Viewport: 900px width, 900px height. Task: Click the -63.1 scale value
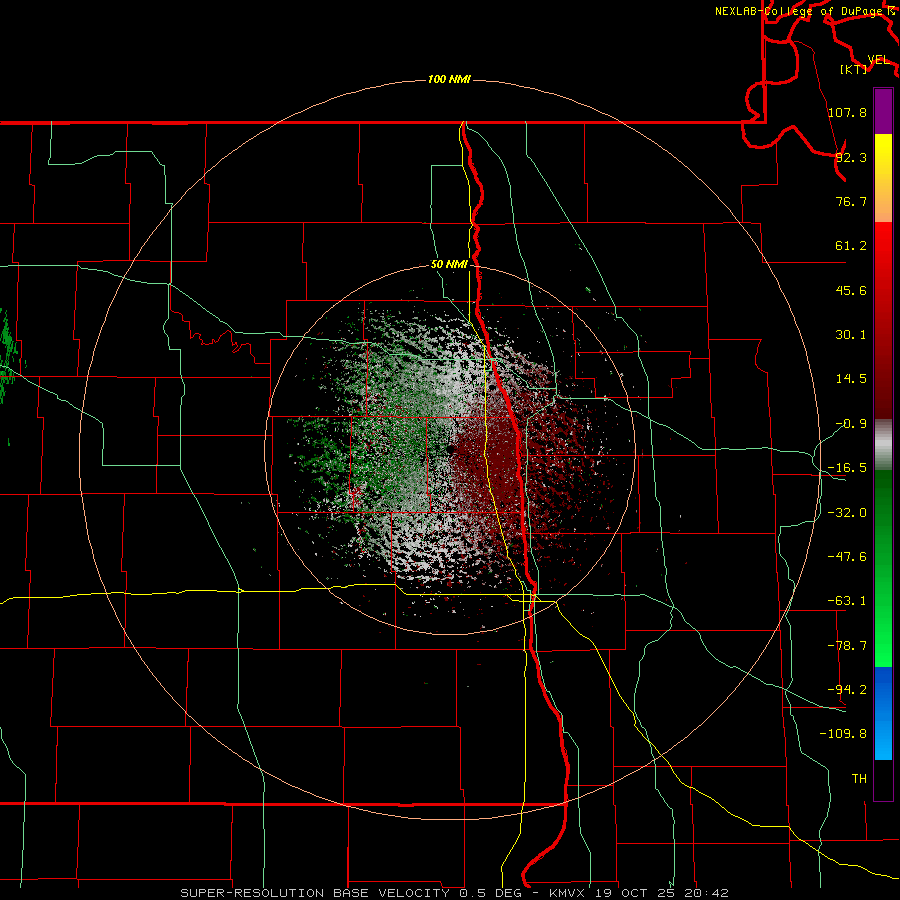pos(847,601)
